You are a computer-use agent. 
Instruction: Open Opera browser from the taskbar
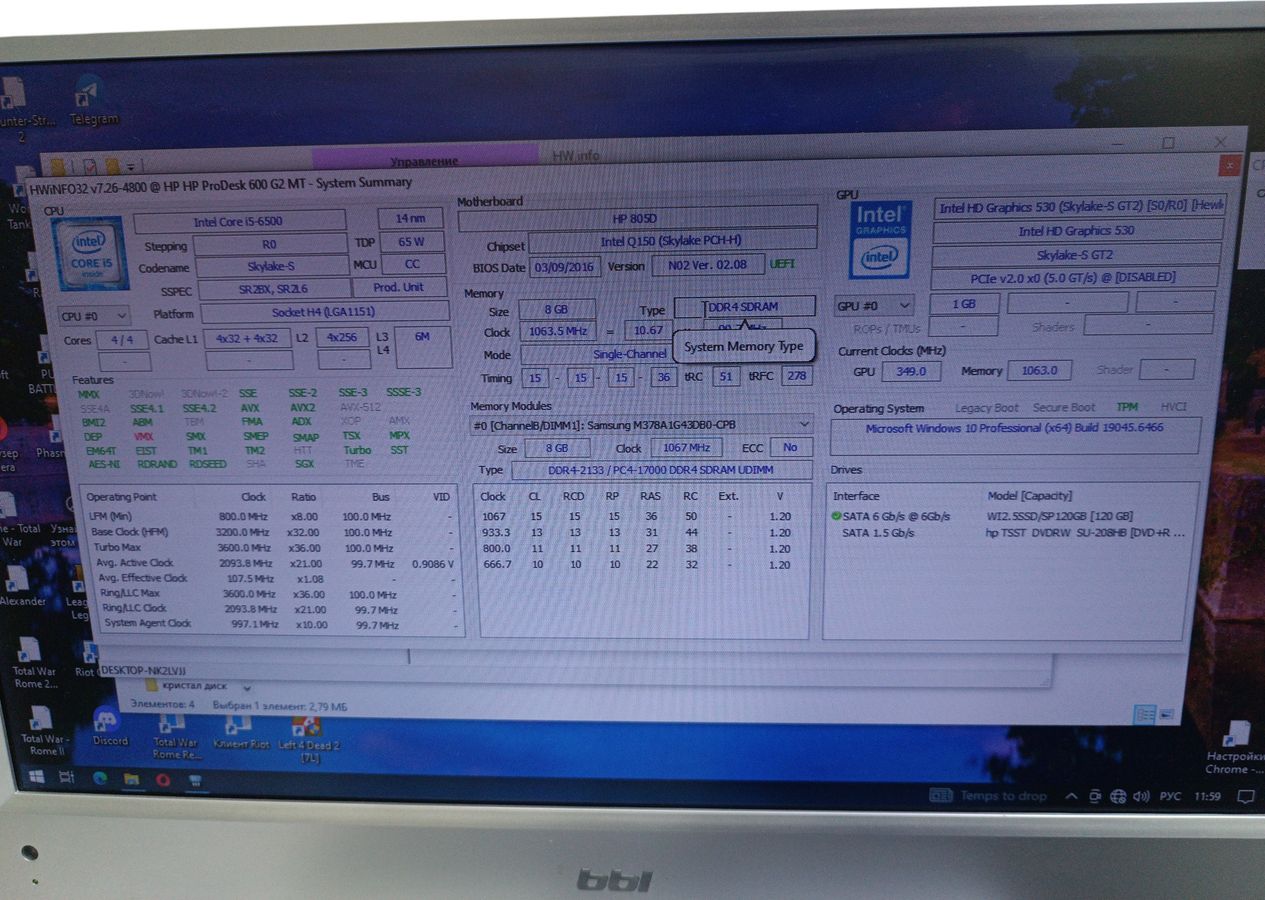pos(163,779)
